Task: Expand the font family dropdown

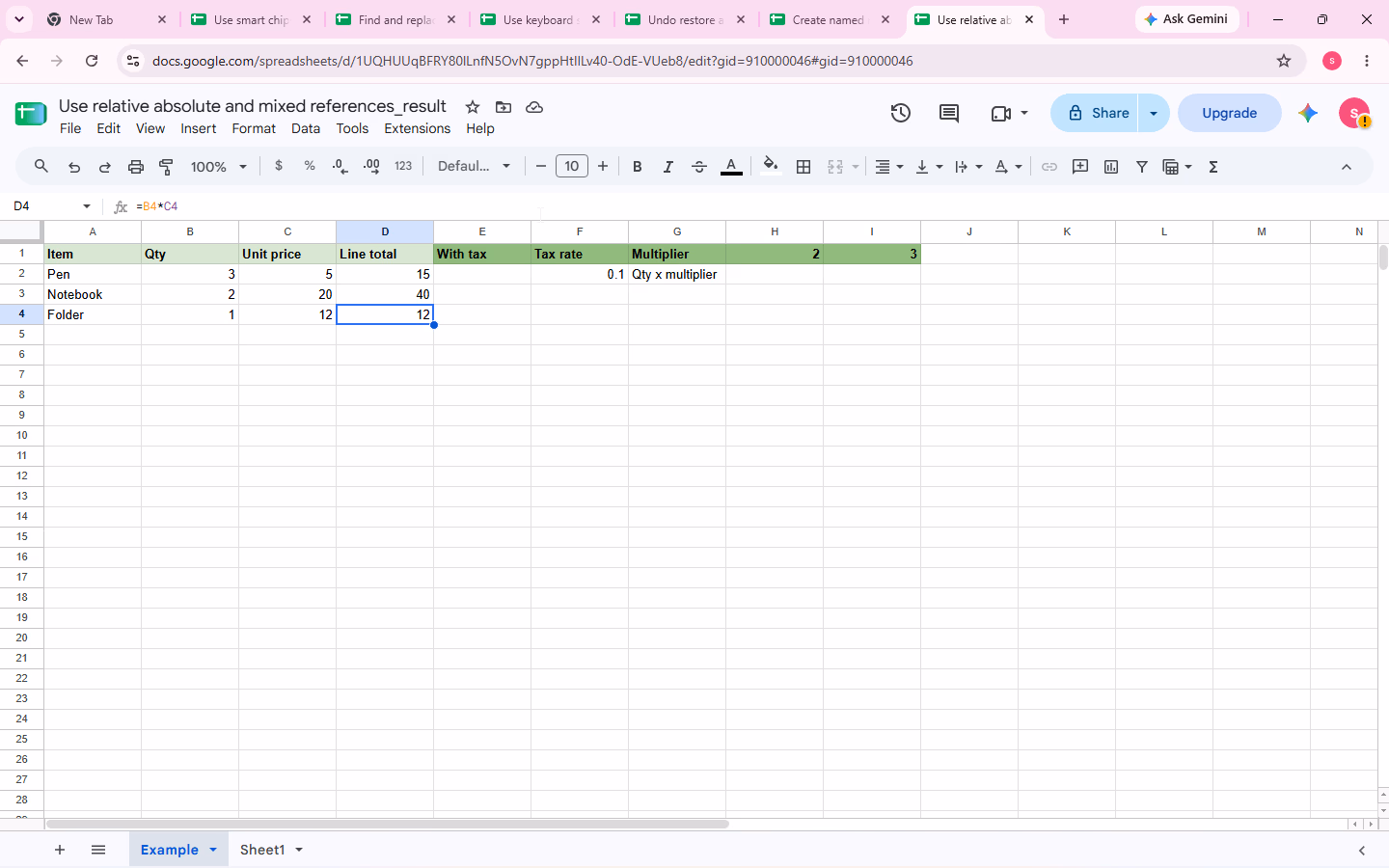Action: (474, 166)
